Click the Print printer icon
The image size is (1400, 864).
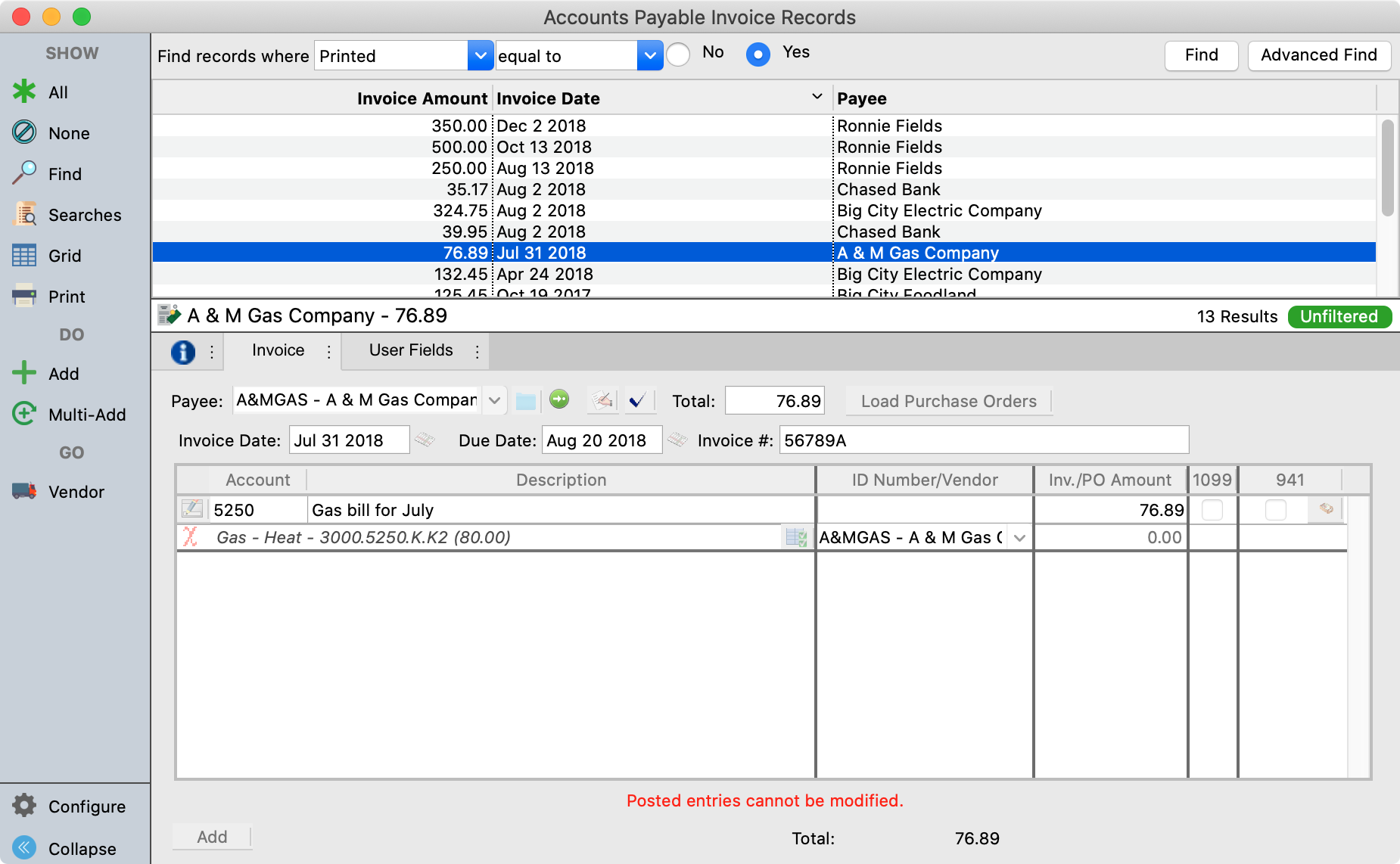click(24, 296)
